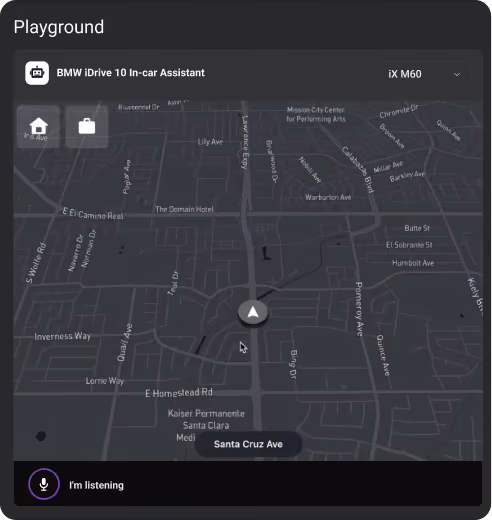The height and width of the screenshot is (520, 492).
Task: Click the BMW iDrive 10 In-car Assistant title
Action: pos(130,73)
